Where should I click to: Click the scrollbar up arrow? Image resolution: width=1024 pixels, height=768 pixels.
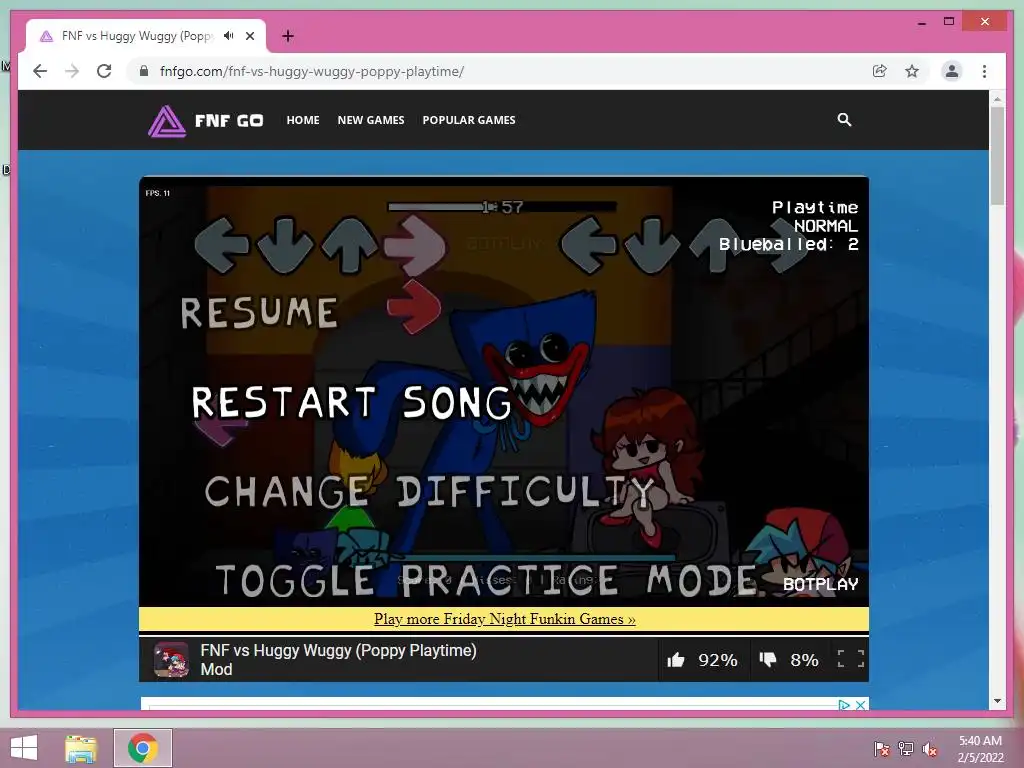coord(997,99)
